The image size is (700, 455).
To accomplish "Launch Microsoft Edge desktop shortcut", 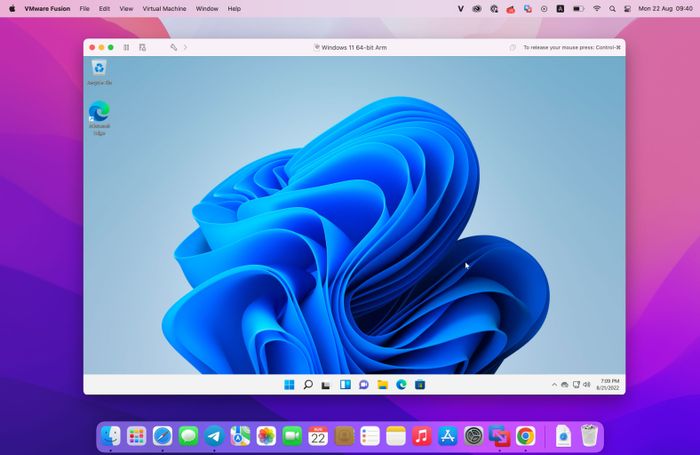I will point(99,118).
